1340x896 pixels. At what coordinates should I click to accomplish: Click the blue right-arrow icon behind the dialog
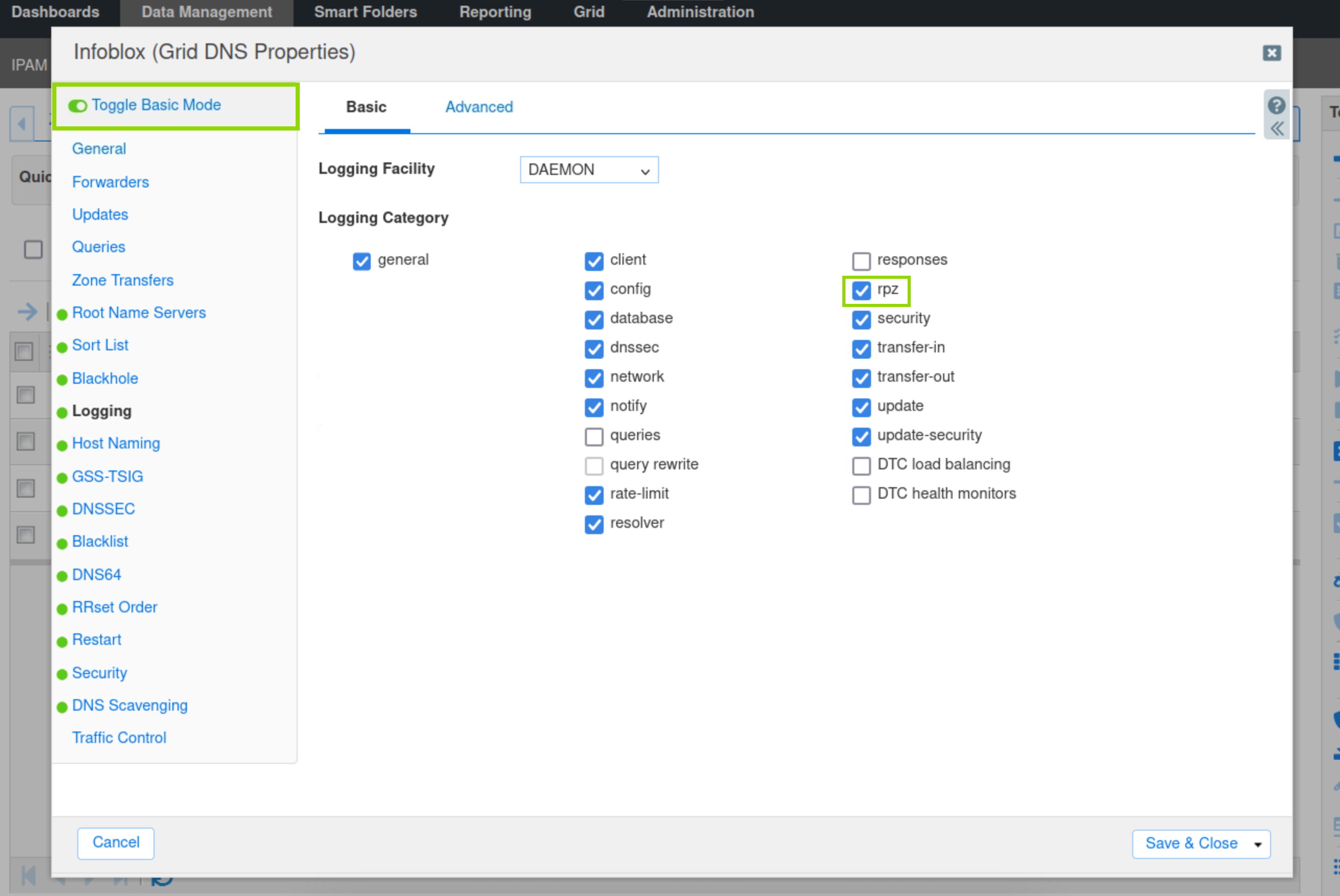point(27,312)
